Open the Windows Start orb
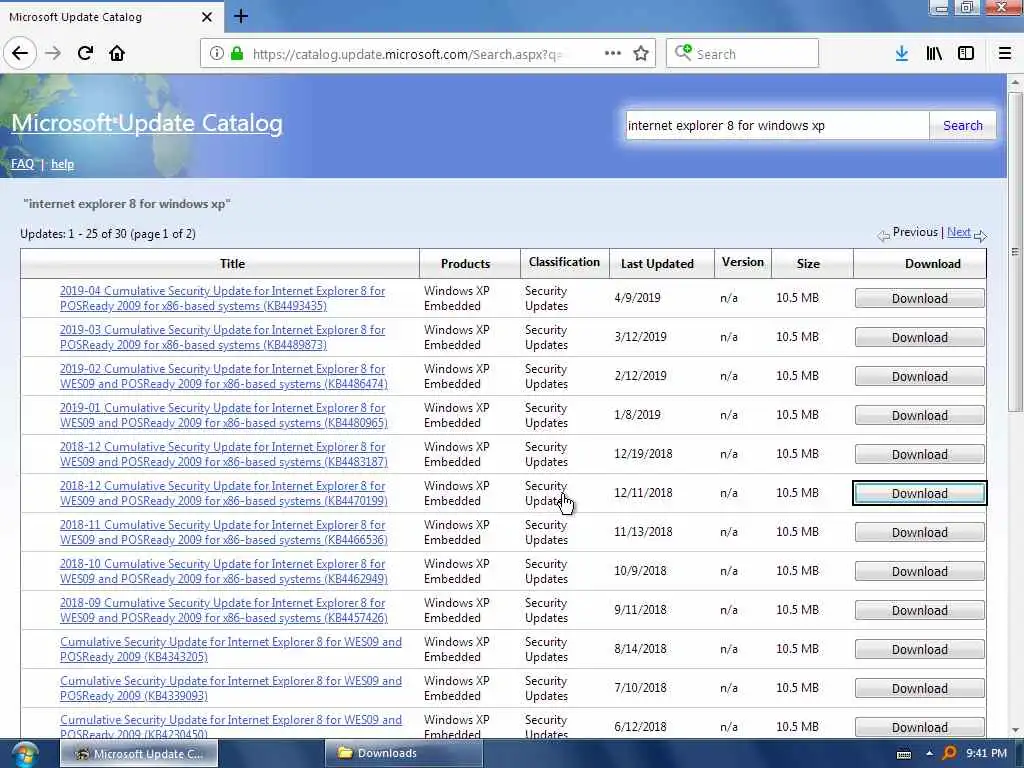This screenshot has width=1024, height=768. [x=24, y=754]
